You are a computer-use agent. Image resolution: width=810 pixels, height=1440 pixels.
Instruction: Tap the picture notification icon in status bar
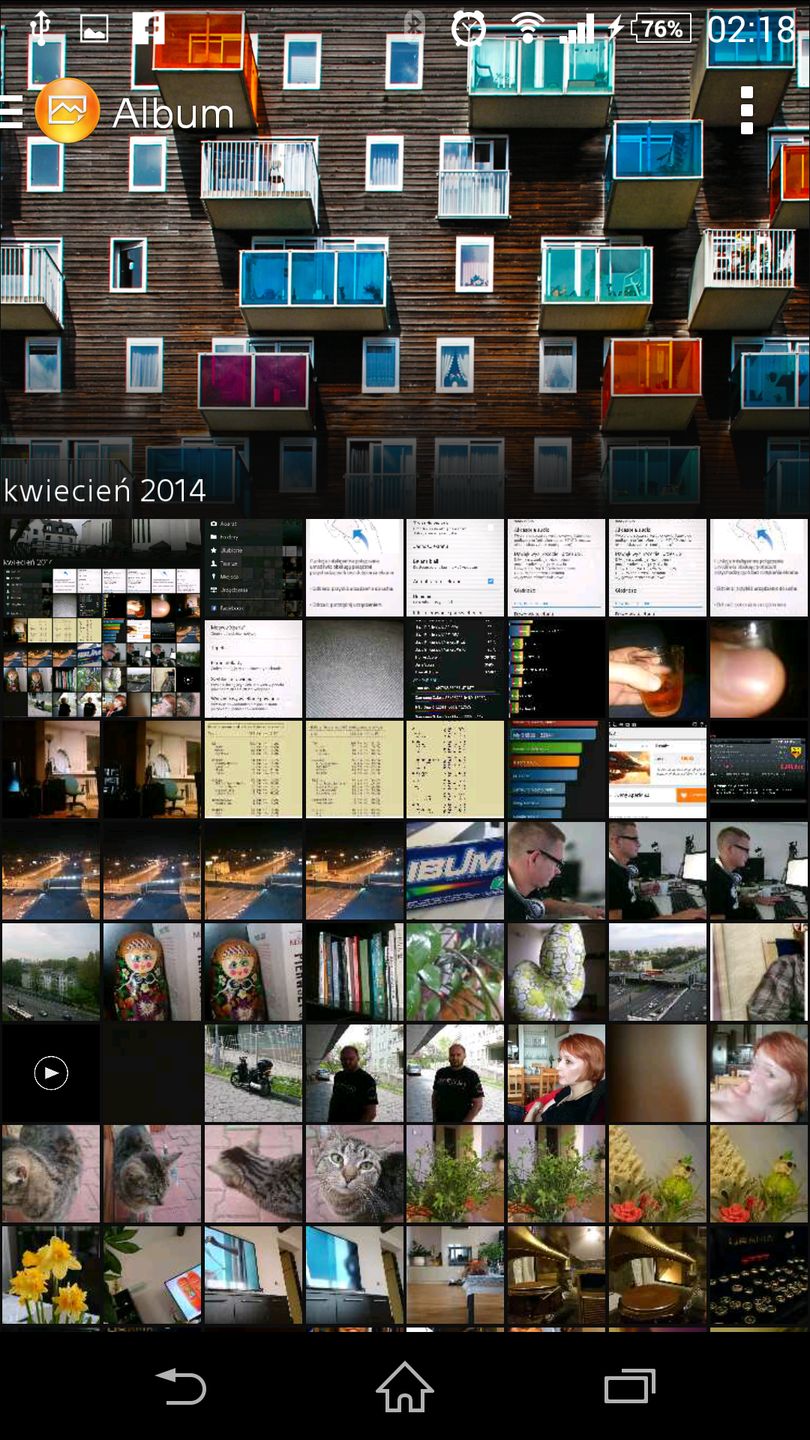tap(94, 29)
